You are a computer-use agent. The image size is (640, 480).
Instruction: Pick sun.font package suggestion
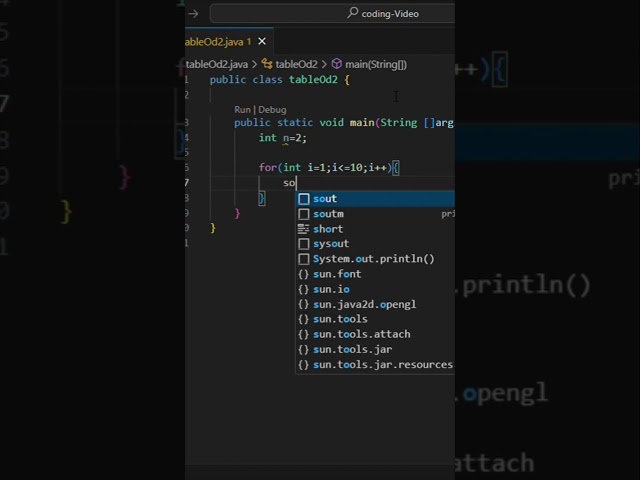click(x=375, y=274)
